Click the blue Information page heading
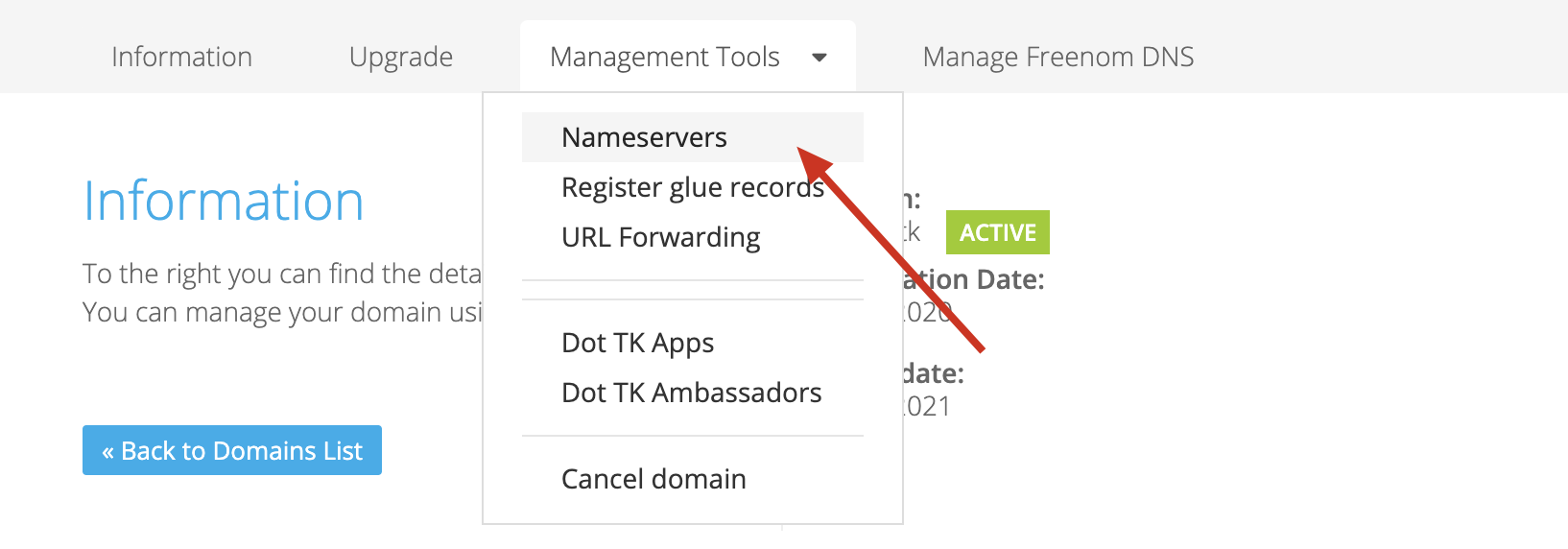Screen dimensions: 1568x549 [x=224, y=202]
